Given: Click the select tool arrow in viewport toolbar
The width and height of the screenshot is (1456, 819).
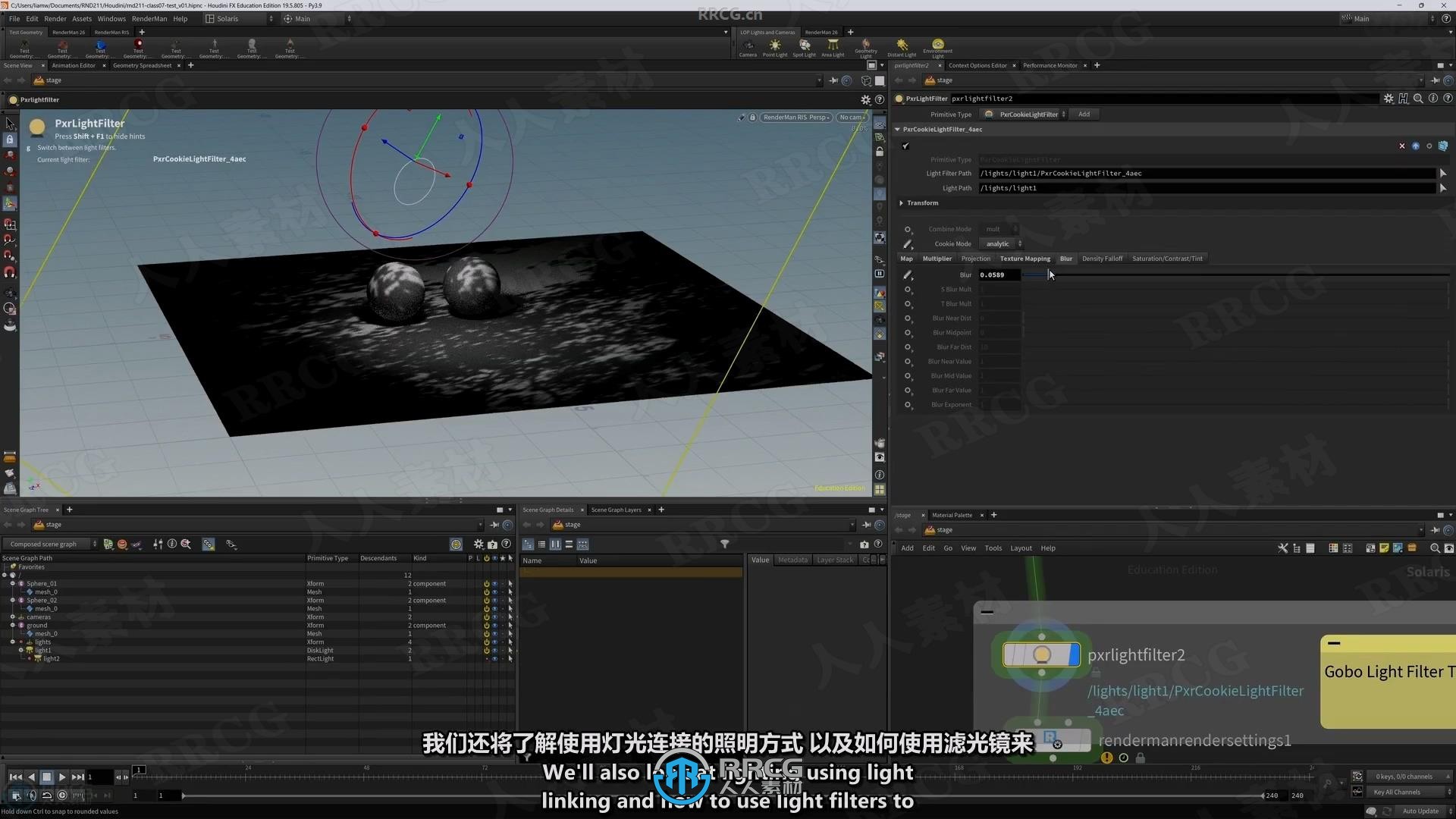Looking at the screenshot, I should coord(10,124).
